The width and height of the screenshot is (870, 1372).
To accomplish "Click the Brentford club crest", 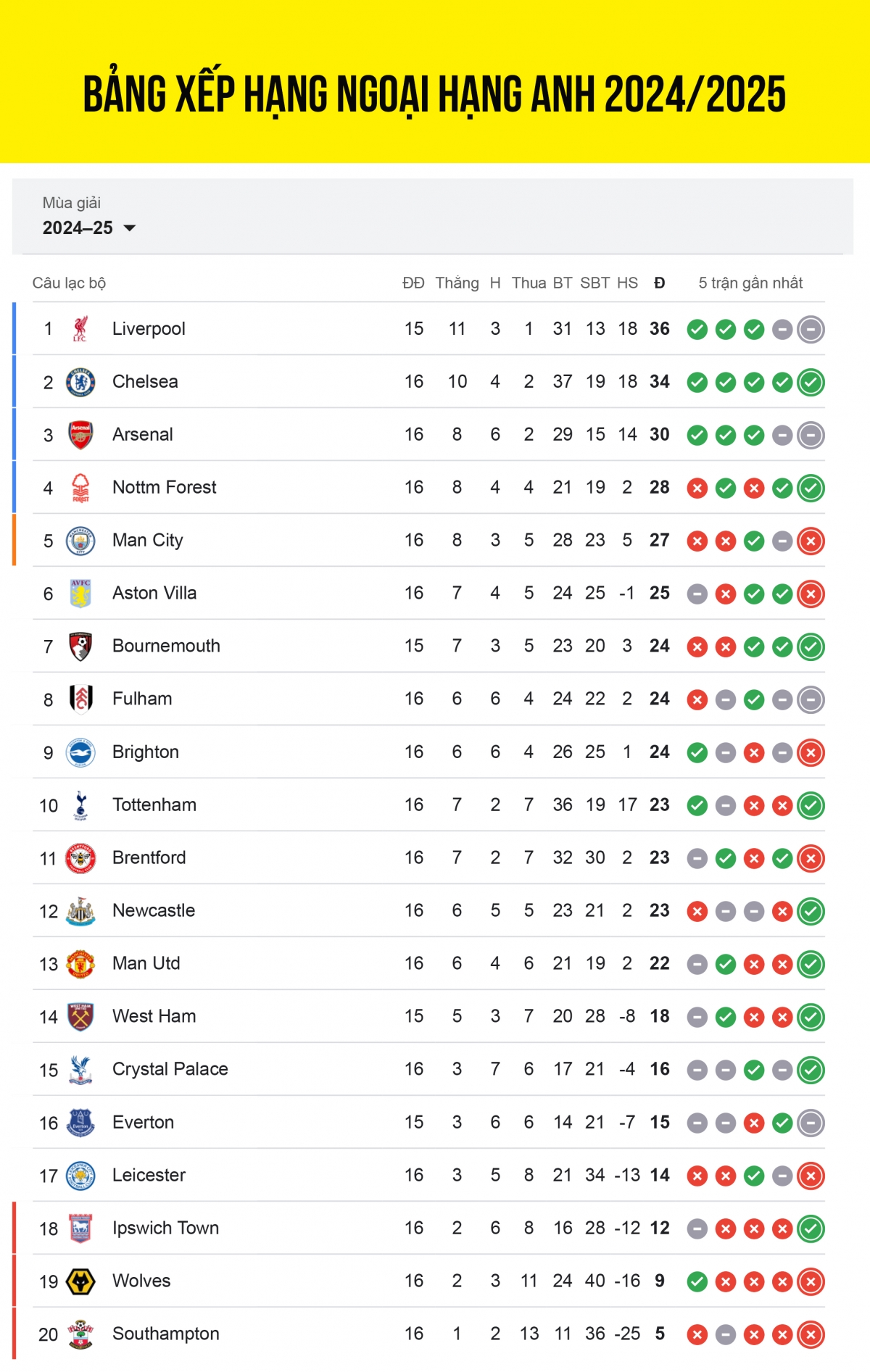I will click(x=80, y=858).
